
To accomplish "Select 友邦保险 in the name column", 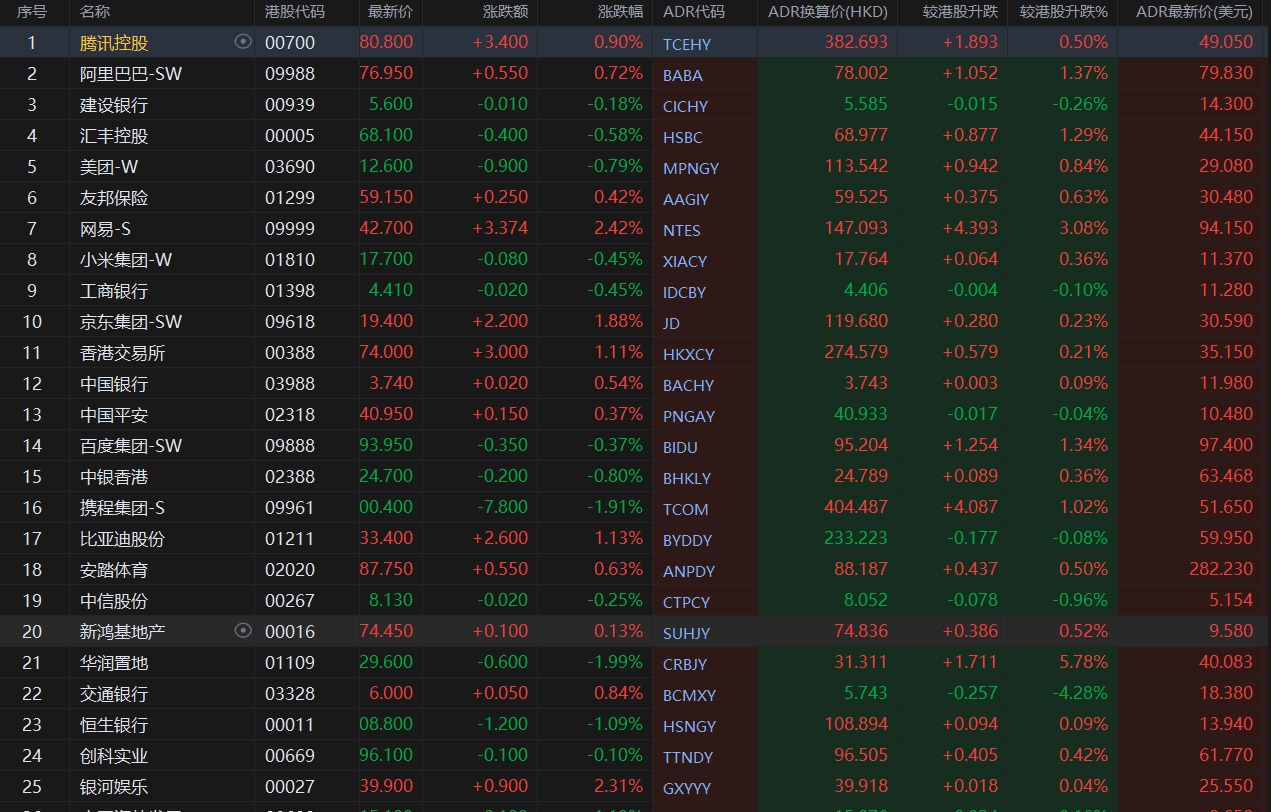I will click(x=114, y=198).
